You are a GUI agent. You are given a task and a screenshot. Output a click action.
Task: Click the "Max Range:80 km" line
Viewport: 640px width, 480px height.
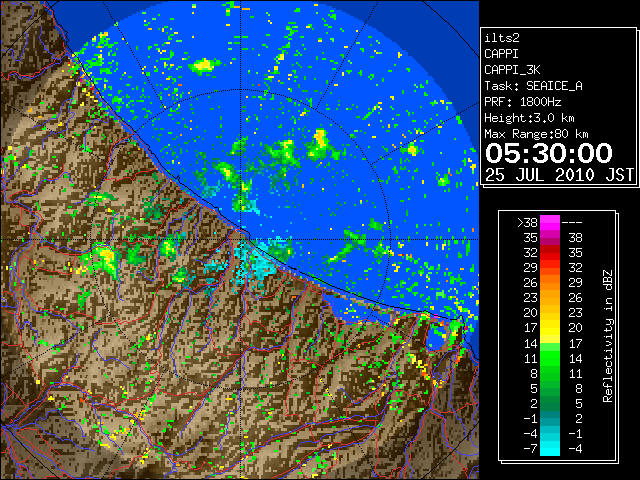[536, 134]
